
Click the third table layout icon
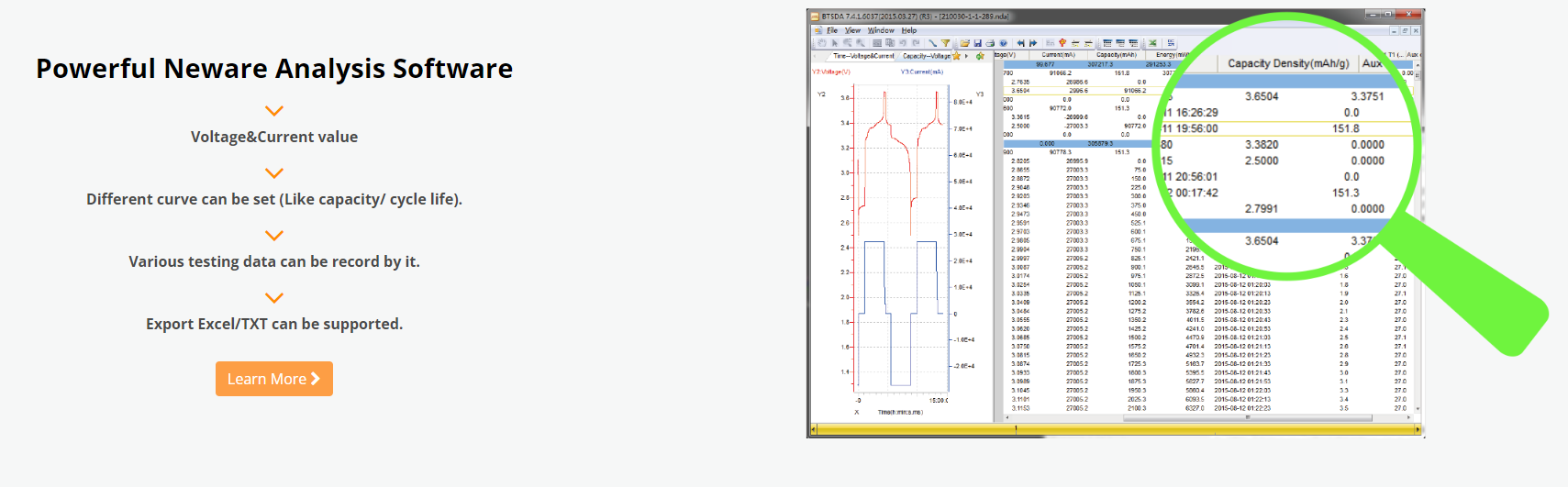coord(1133,43)
